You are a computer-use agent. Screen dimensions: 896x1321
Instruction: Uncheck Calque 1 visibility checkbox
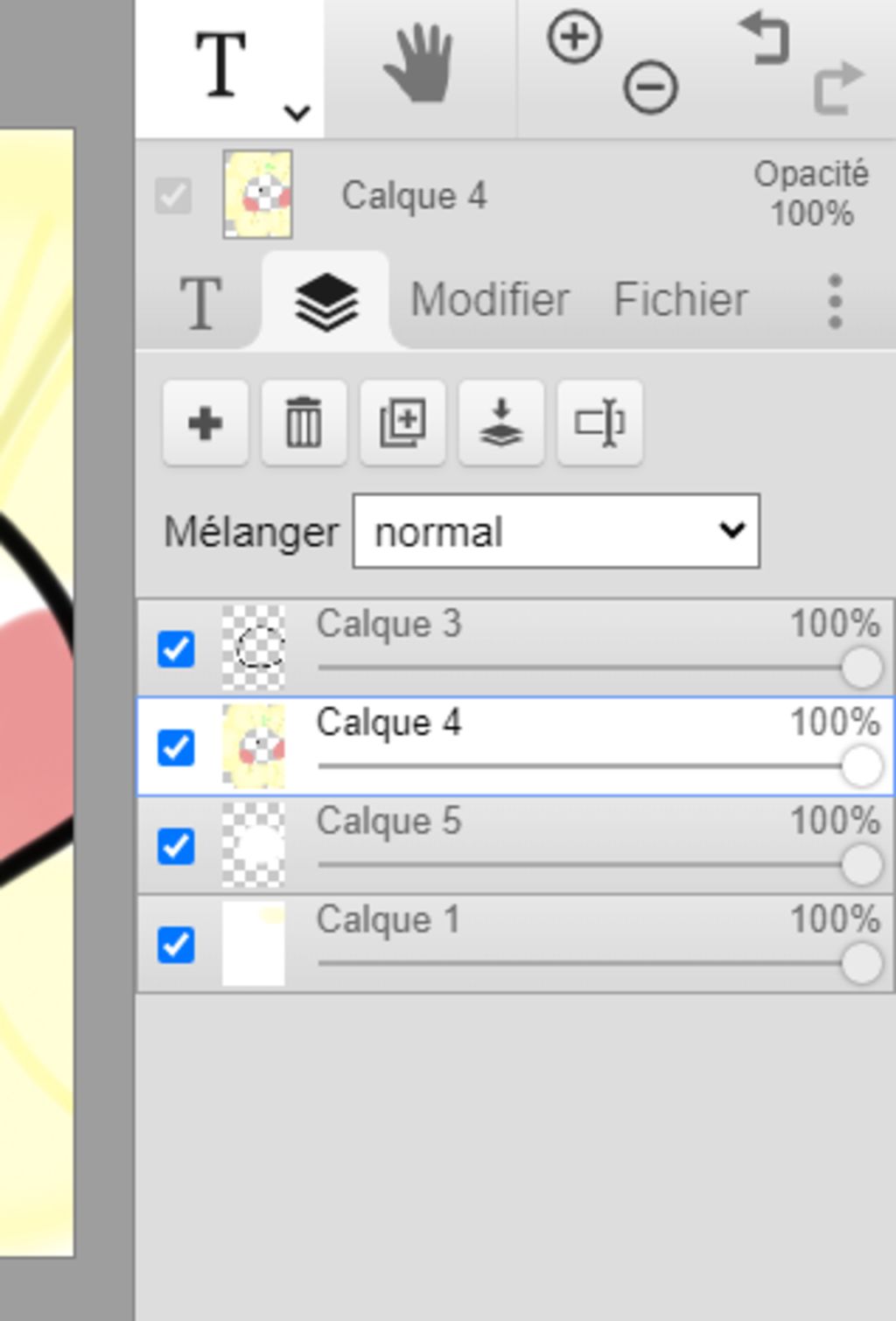pos(176,945)
